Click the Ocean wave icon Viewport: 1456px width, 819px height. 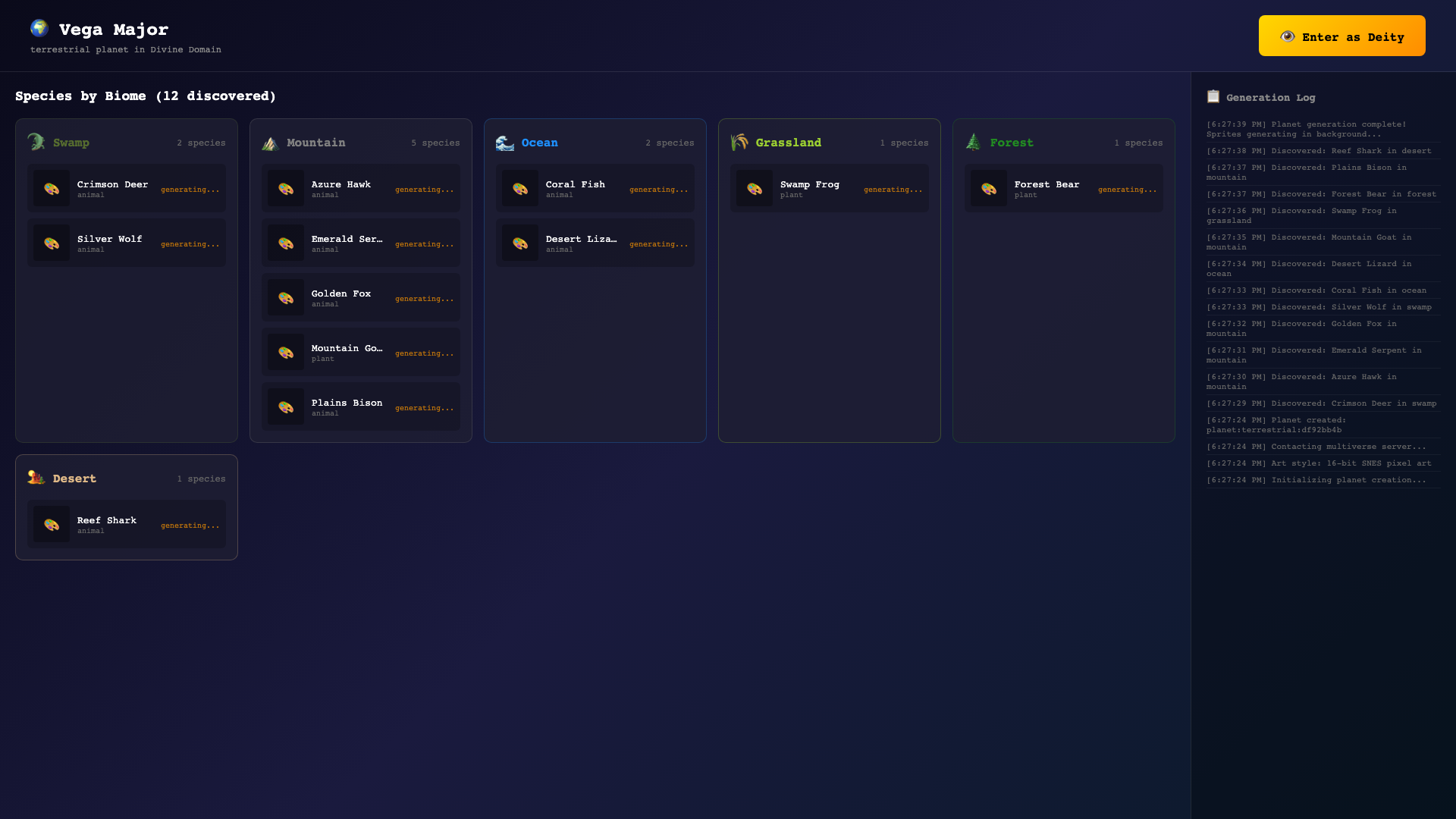(505, 143)
